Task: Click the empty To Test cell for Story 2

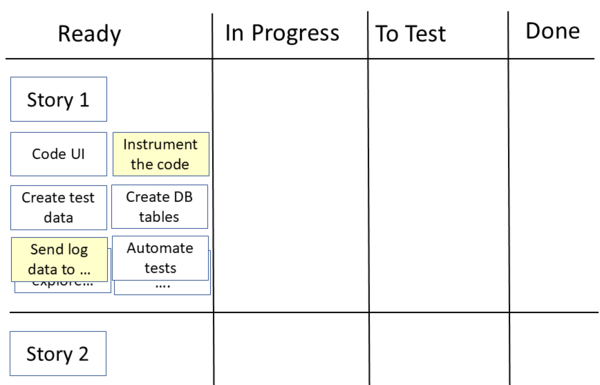Action: [x=439, y=349]
